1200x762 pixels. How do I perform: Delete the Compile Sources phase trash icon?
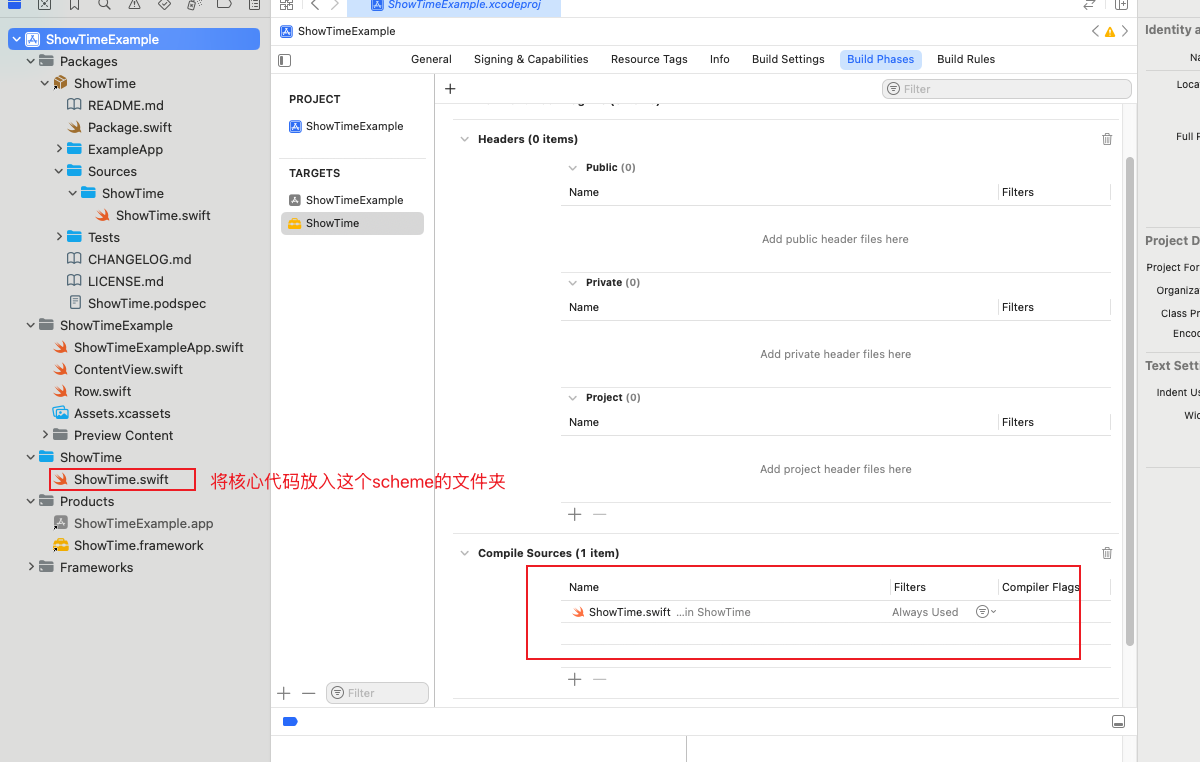click(1107, 553)
